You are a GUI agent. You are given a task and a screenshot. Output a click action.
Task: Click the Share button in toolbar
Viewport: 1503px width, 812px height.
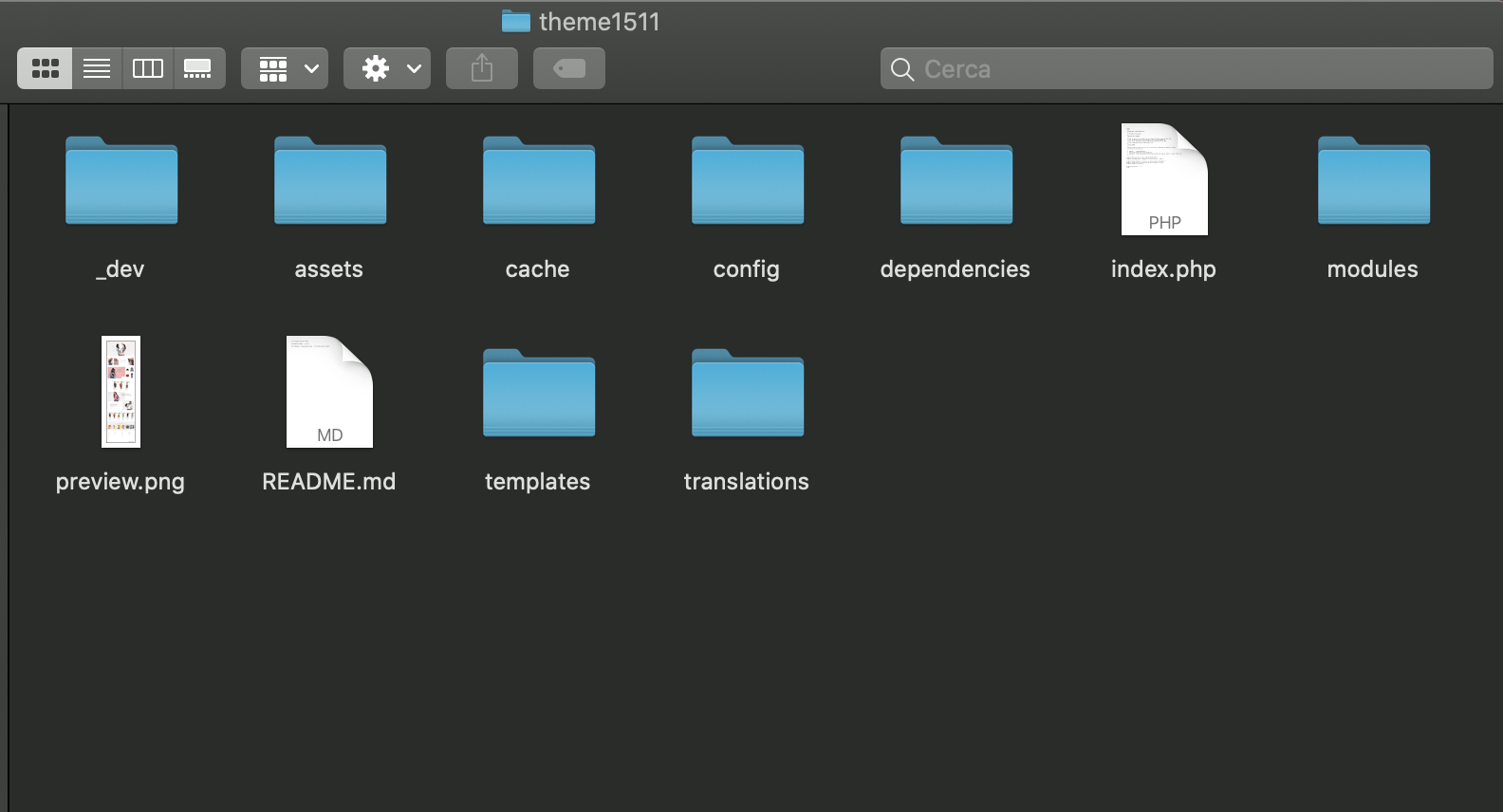point(482,68)
